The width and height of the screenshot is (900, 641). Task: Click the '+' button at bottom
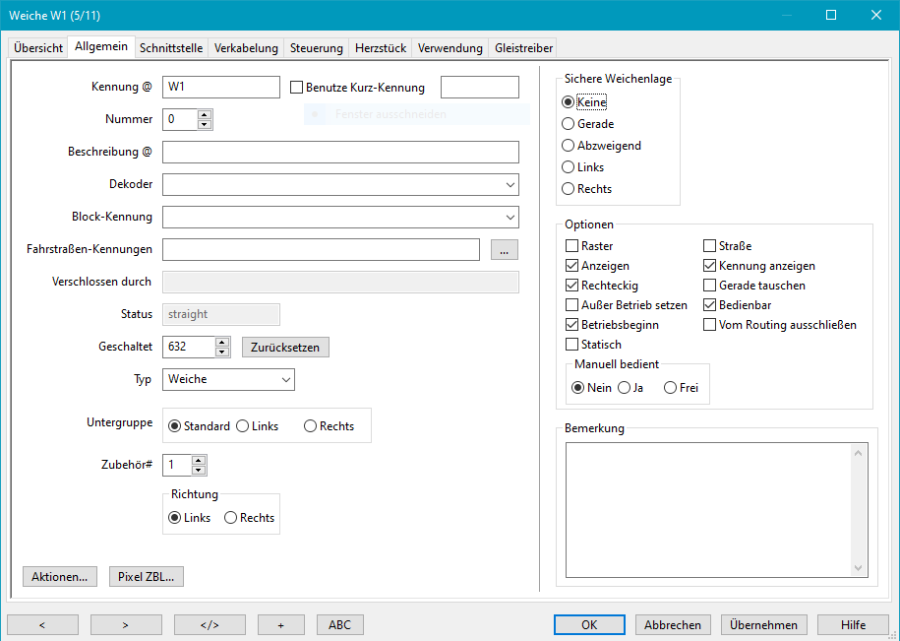(281, 624)
